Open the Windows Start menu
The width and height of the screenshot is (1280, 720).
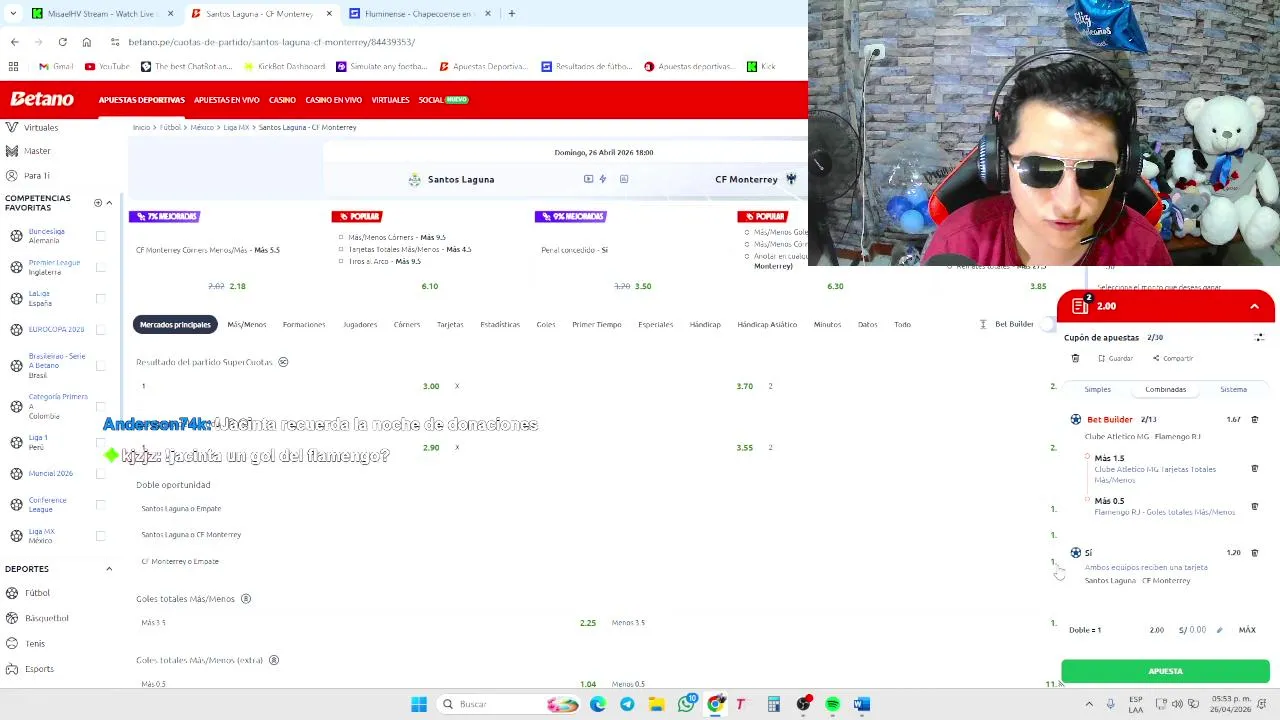pyautogui.click(x=419, y=704)
